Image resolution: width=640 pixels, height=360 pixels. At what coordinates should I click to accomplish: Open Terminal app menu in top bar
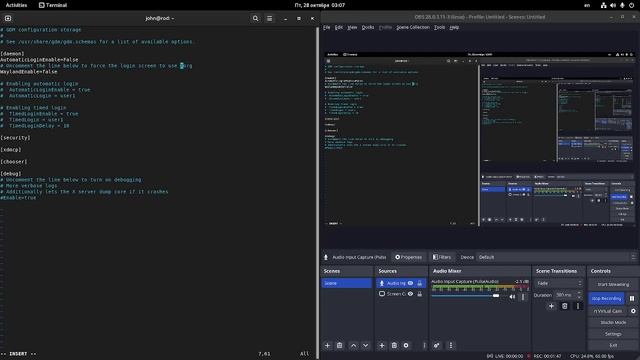(53, 5)
